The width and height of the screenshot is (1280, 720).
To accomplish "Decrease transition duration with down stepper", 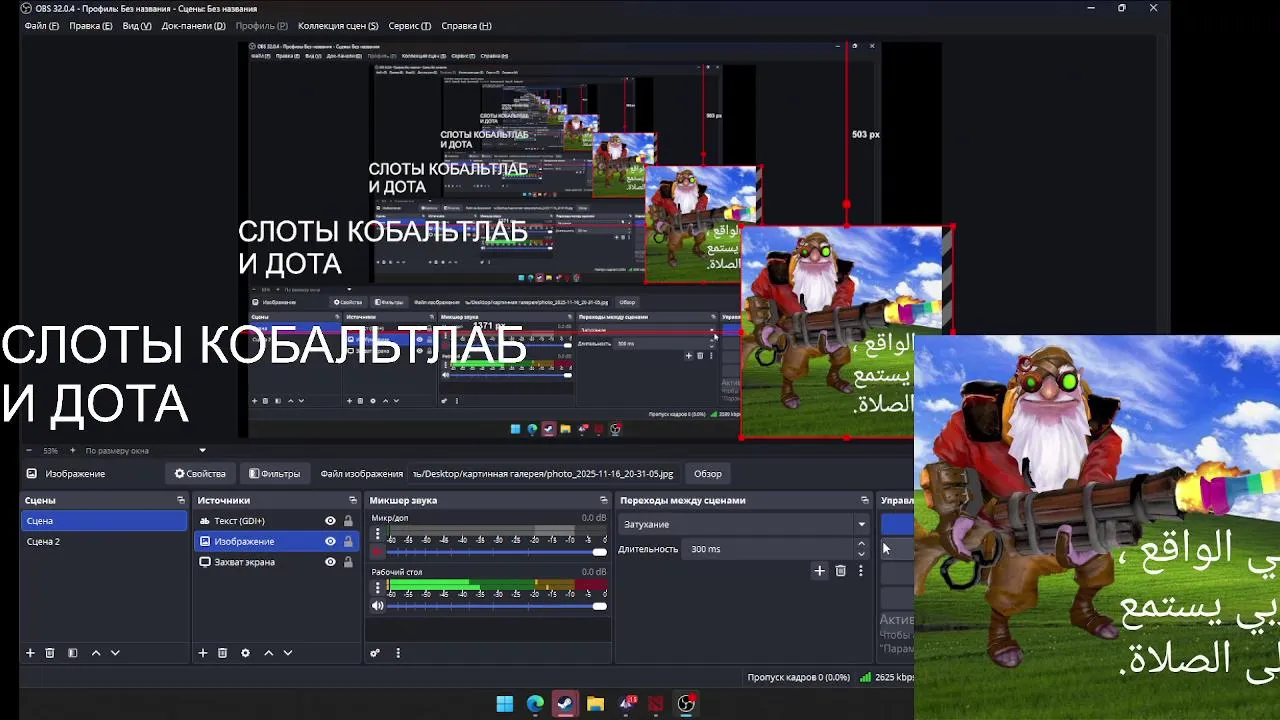I will click(861, 553).
